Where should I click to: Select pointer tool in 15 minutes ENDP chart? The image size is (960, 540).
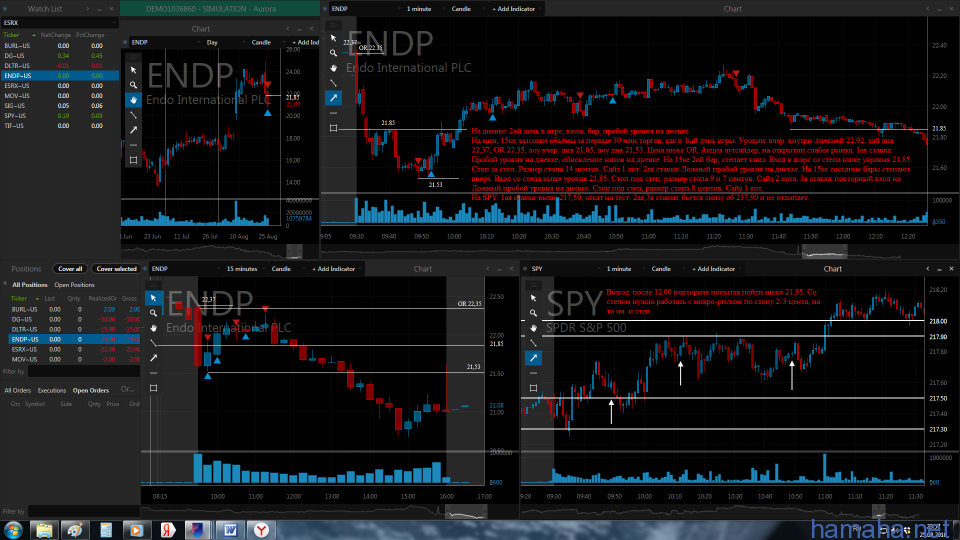pyautogui.click(x=153, y=298)
